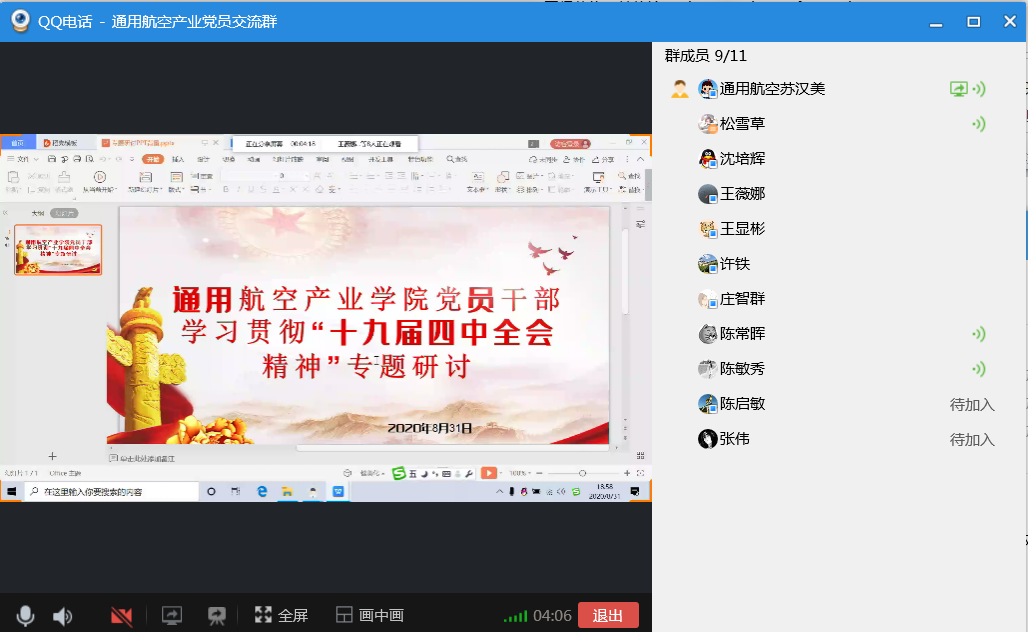Turn on the disabled camera
Viewport: 1028px width, 632px height.
coord(122,615)
